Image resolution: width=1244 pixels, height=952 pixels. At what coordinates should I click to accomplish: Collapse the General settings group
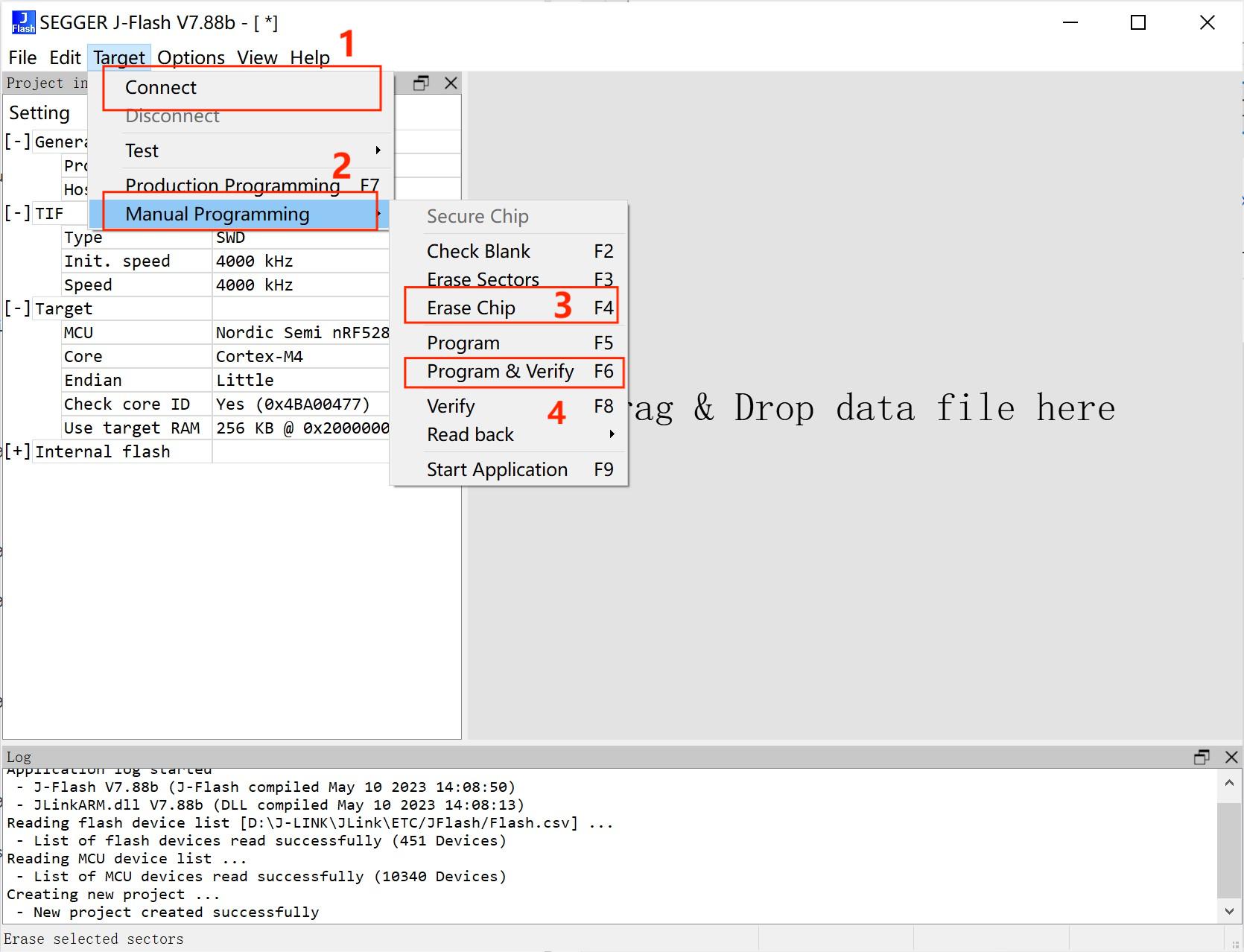17,142
